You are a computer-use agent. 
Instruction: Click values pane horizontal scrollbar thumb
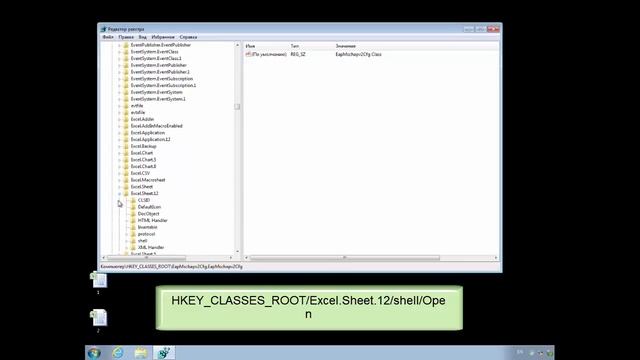[x=345, y=258]
